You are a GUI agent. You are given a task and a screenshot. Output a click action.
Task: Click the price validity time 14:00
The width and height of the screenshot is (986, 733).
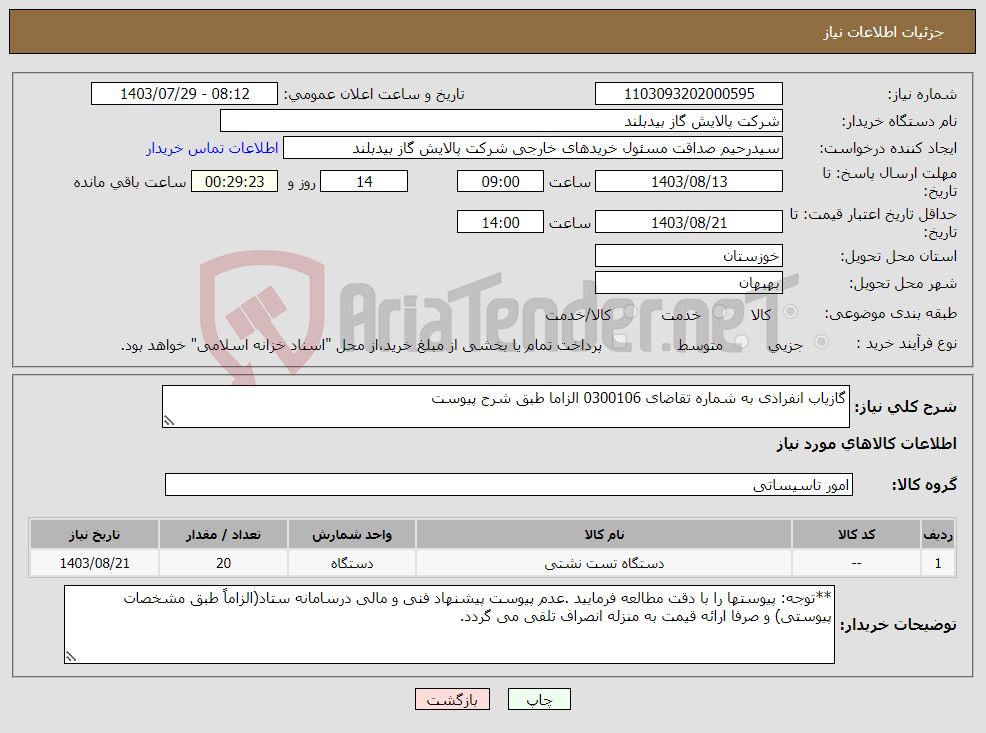coord(500,223)
